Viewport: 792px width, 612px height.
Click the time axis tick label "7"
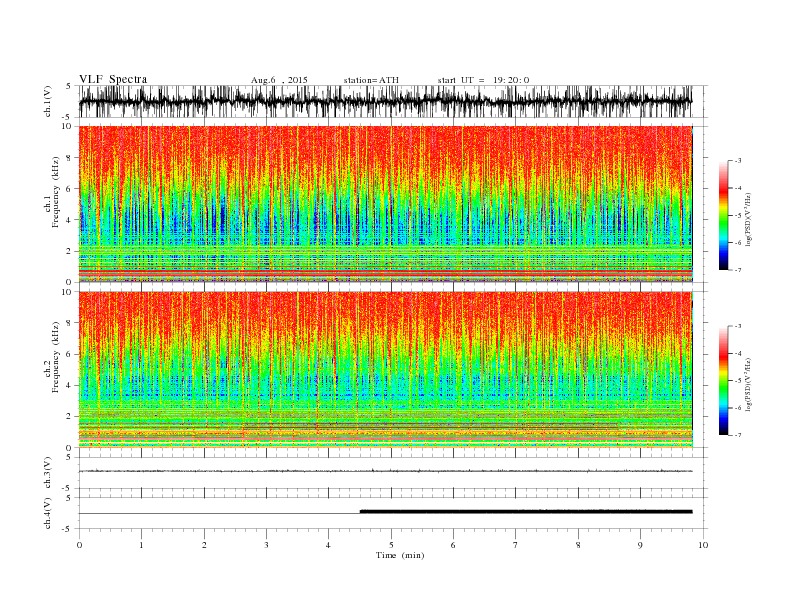click(516, 545)
